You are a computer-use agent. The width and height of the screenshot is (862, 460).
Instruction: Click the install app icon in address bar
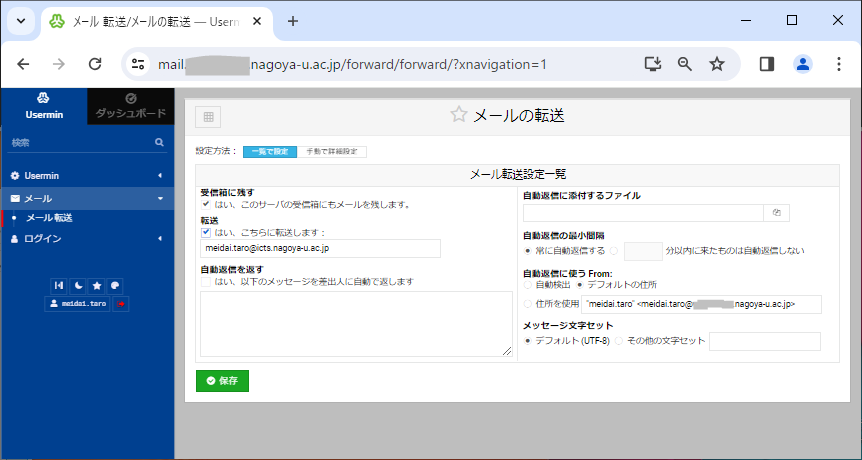click(653, 64)
